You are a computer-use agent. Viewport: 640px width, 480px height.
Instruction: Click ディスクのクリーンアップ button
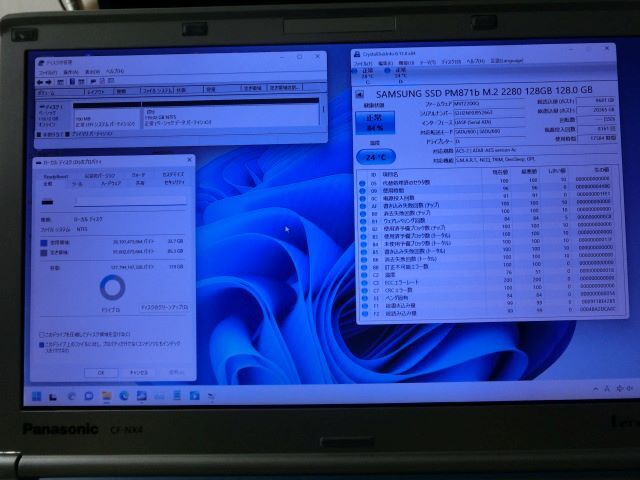[164, 307]
